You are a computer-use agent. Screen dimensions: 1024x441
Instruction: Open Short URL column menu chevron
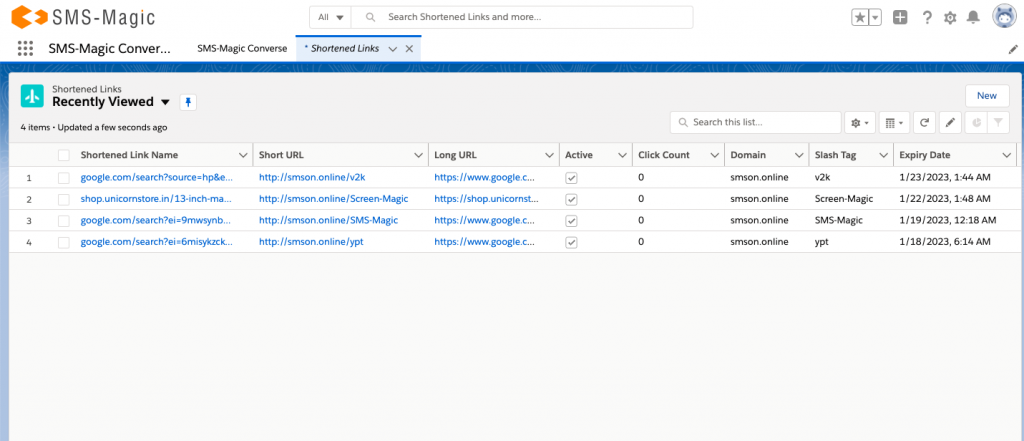pos(419,155)
